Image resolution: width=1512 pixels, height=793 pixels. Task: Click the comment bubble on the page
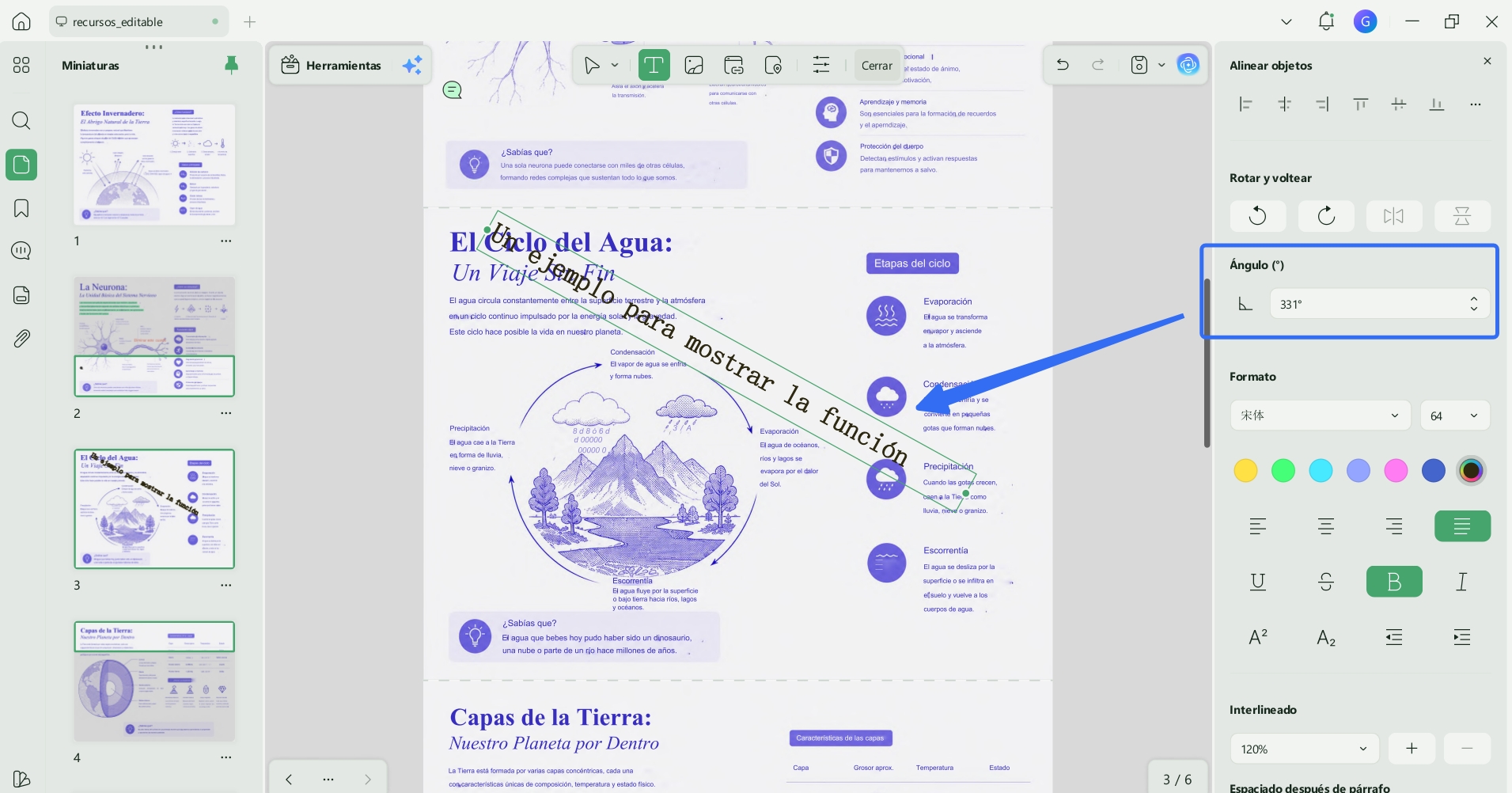point(453,90)
